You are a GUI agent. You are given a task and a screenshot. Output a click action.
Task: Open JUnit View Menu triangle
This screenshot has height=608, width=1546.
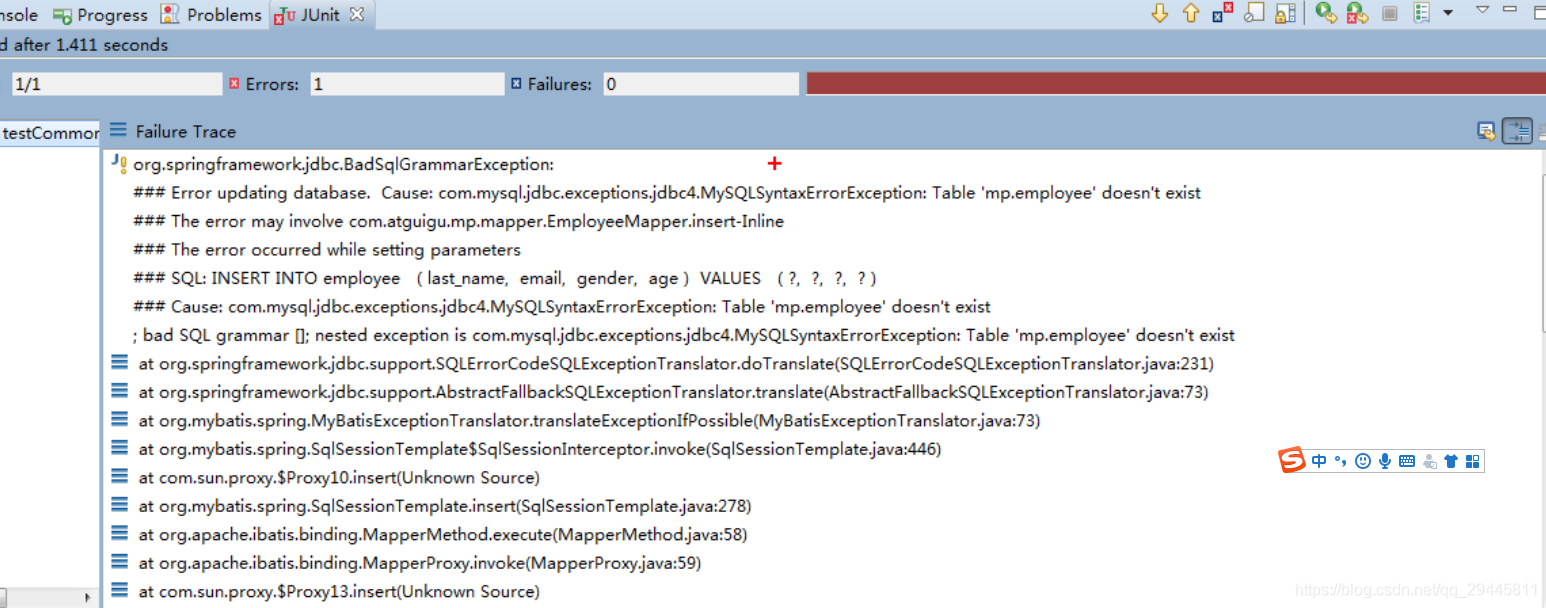pyautogui.click(x=1483, y=10)
